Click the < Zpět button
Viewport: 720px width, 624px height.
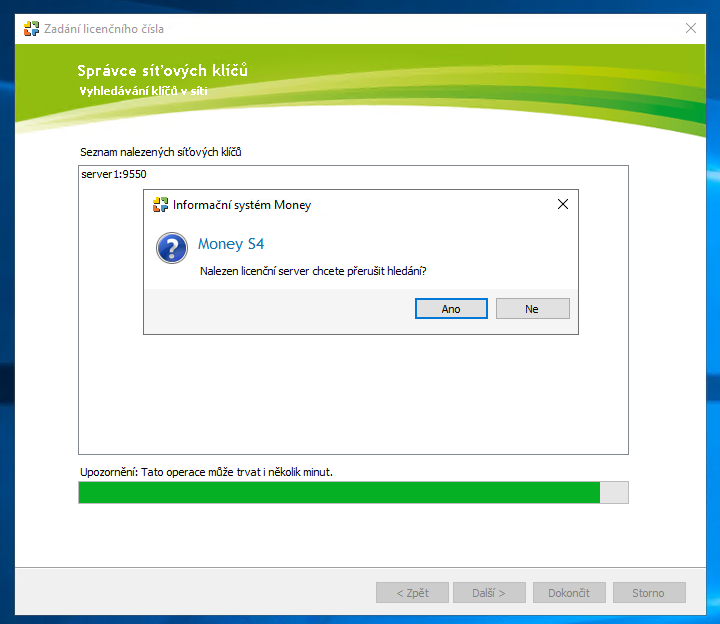pyautogui.click(x=412, y=593)
